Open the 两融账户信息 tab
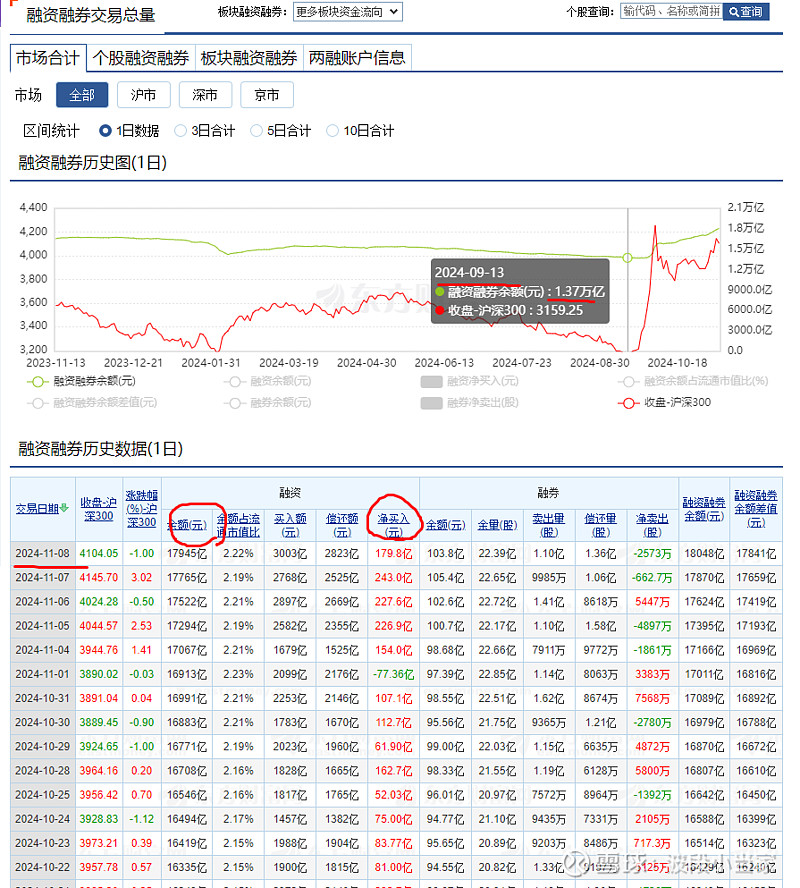 (x=357, y=58)
